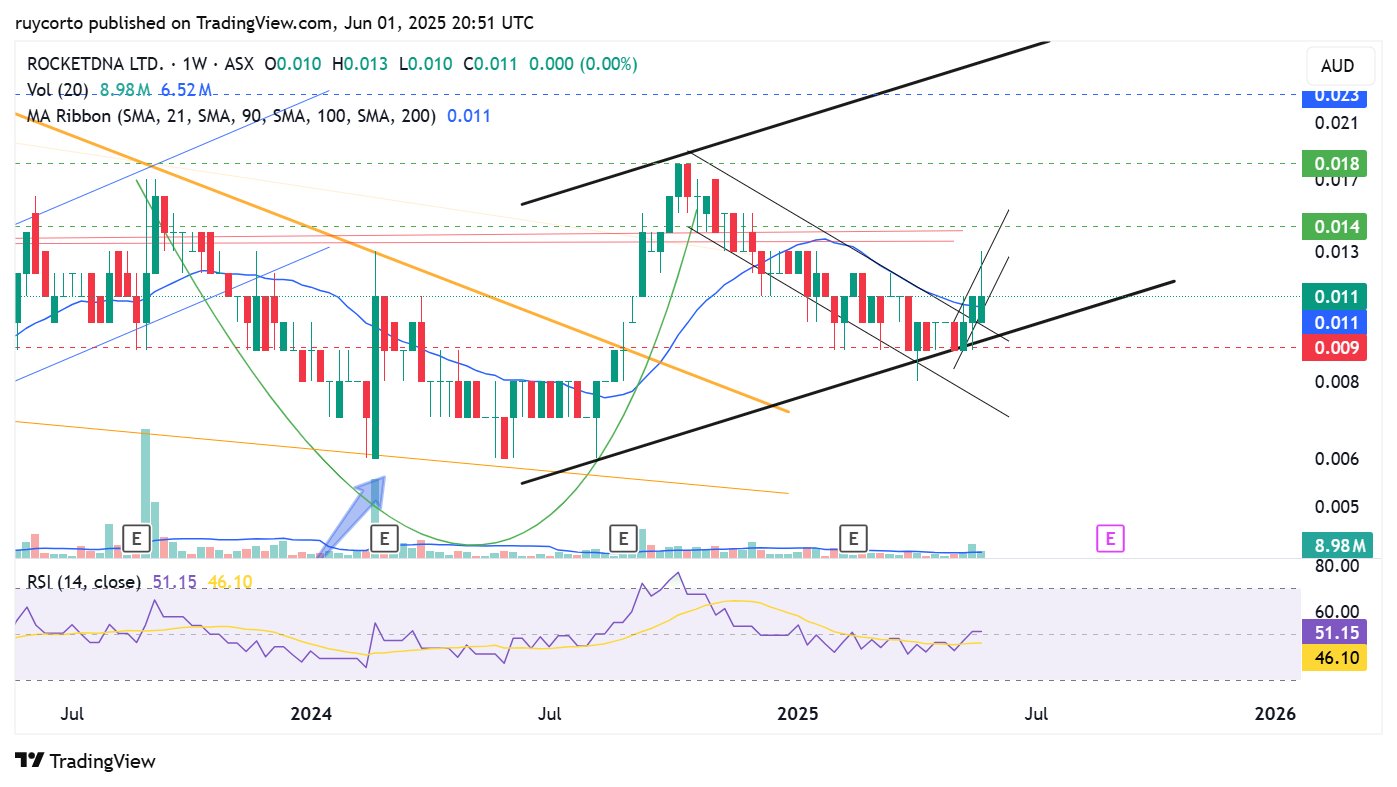The height and width of the screenshot is (787, 1397).
Task: Click the blue 0.011 moving average label
Action: coord(1335,322)
